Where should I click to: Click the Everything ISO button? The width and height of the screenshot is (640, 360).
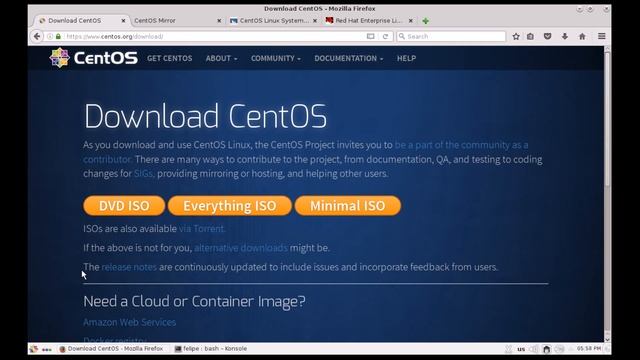(230, 206)
